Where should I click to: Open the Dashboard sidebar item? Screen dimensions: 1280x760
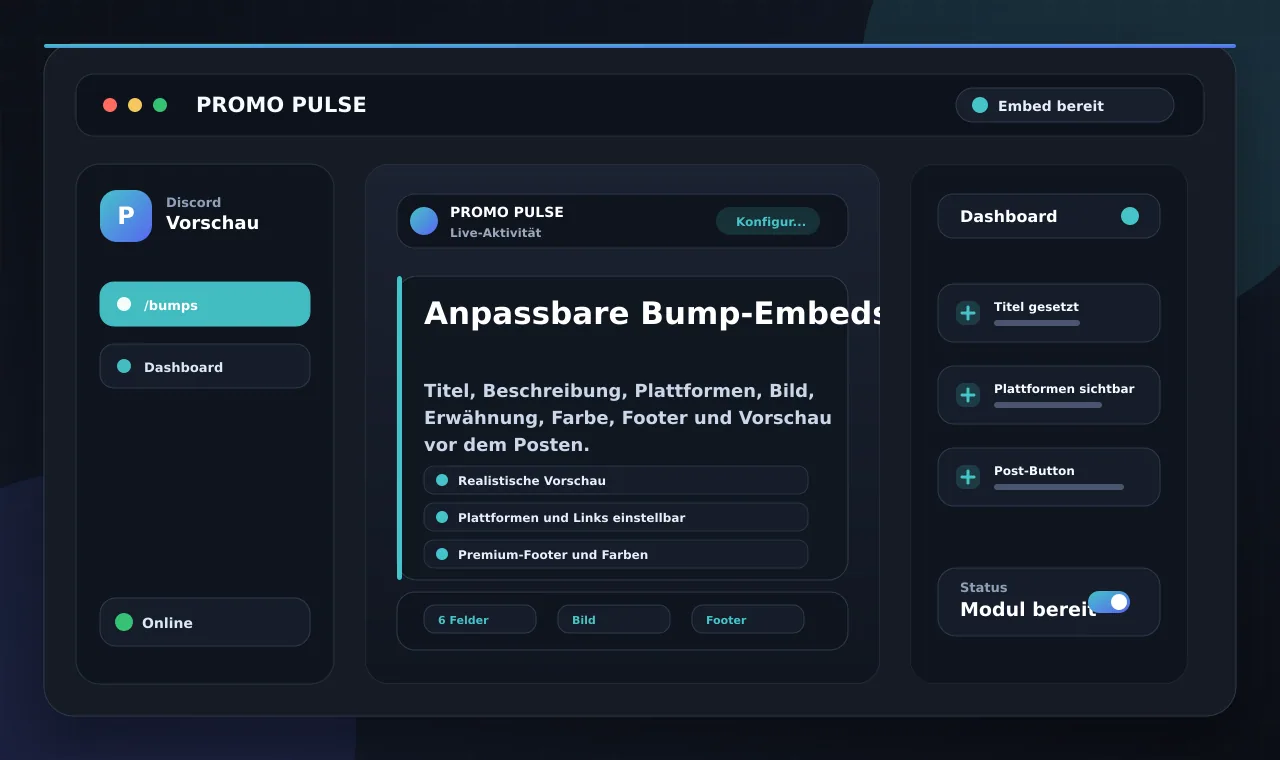coord(205,366)
